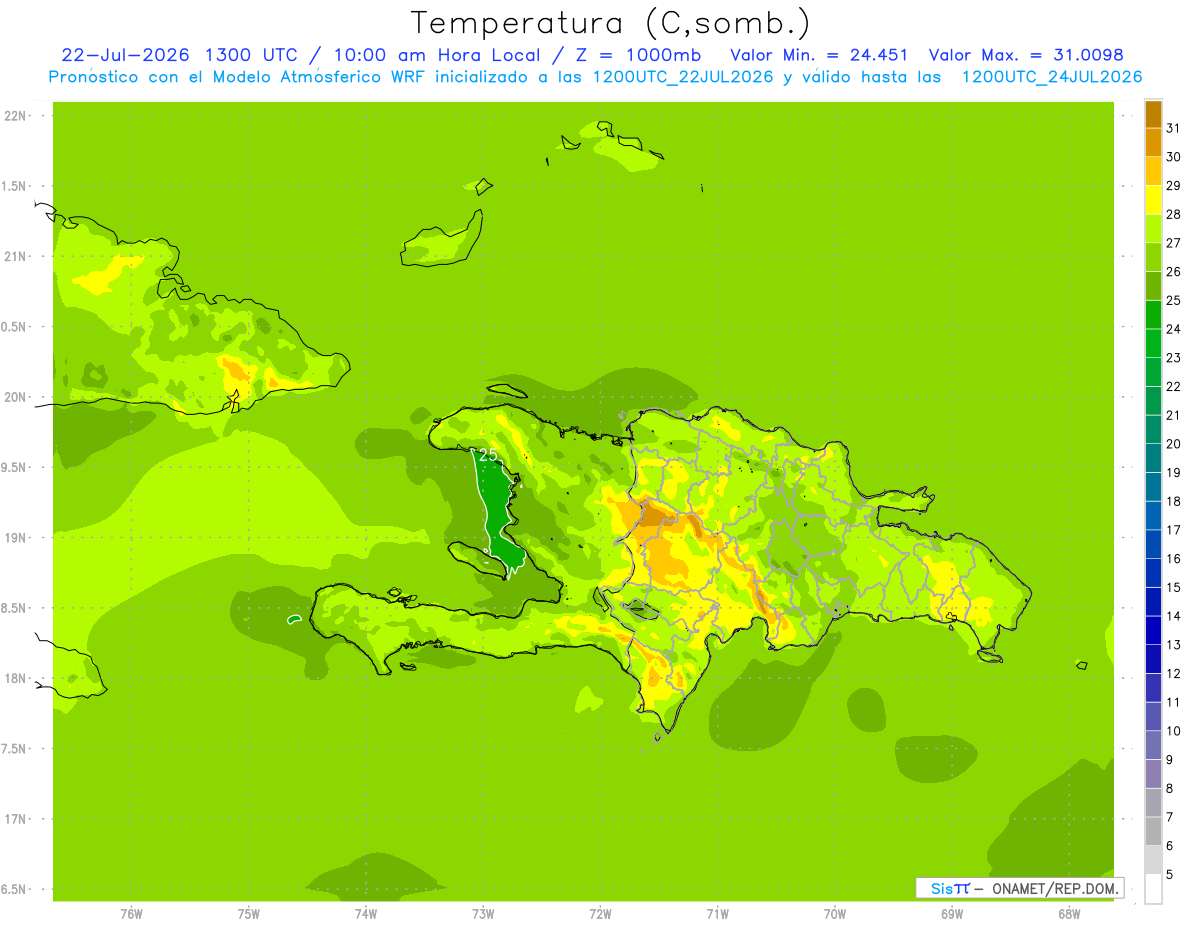The image size is (1200, 927).
Task: Click the yellow colorbar swatch between 28 and 29
Action: tap(1153, 200)
